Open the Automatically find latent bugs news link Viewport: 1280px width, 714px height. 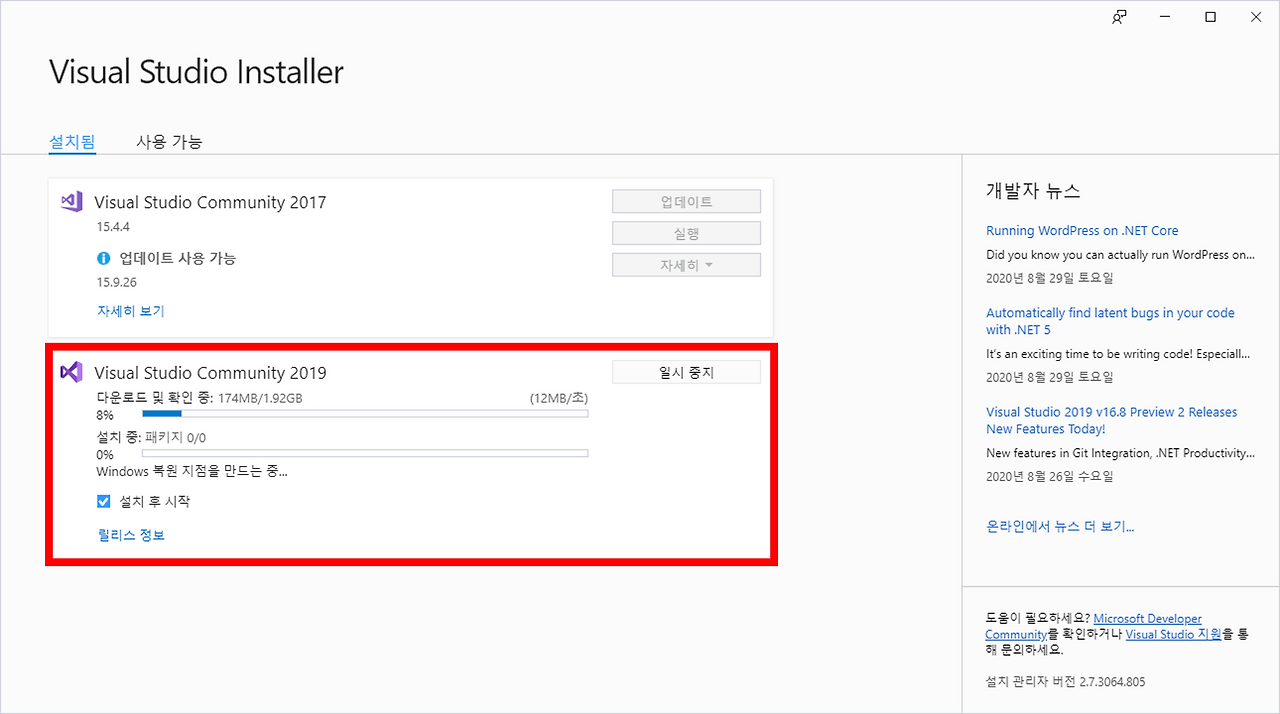tap(1110, 321)
